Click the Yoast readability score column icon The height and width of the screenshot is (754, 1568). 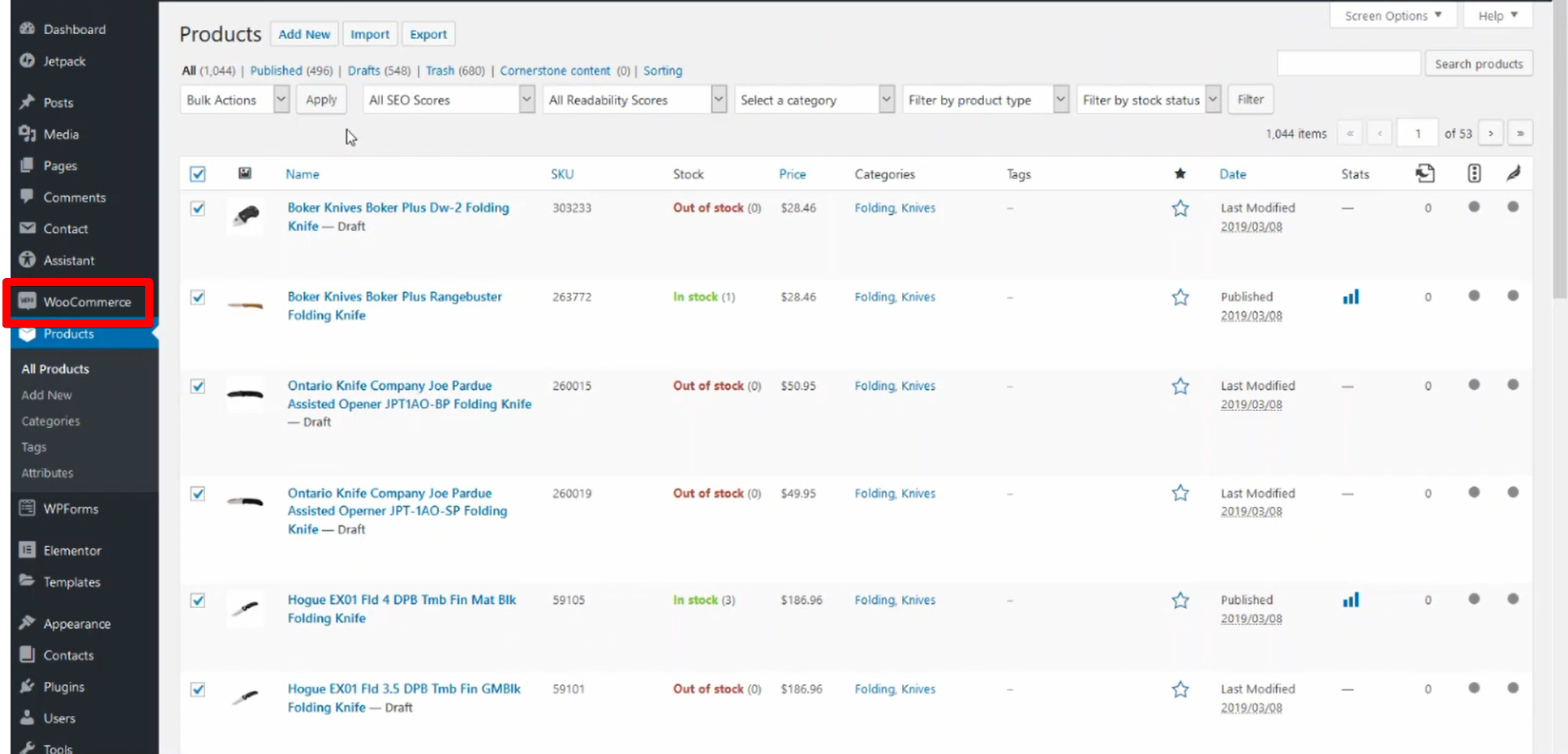pos(1513,174)
